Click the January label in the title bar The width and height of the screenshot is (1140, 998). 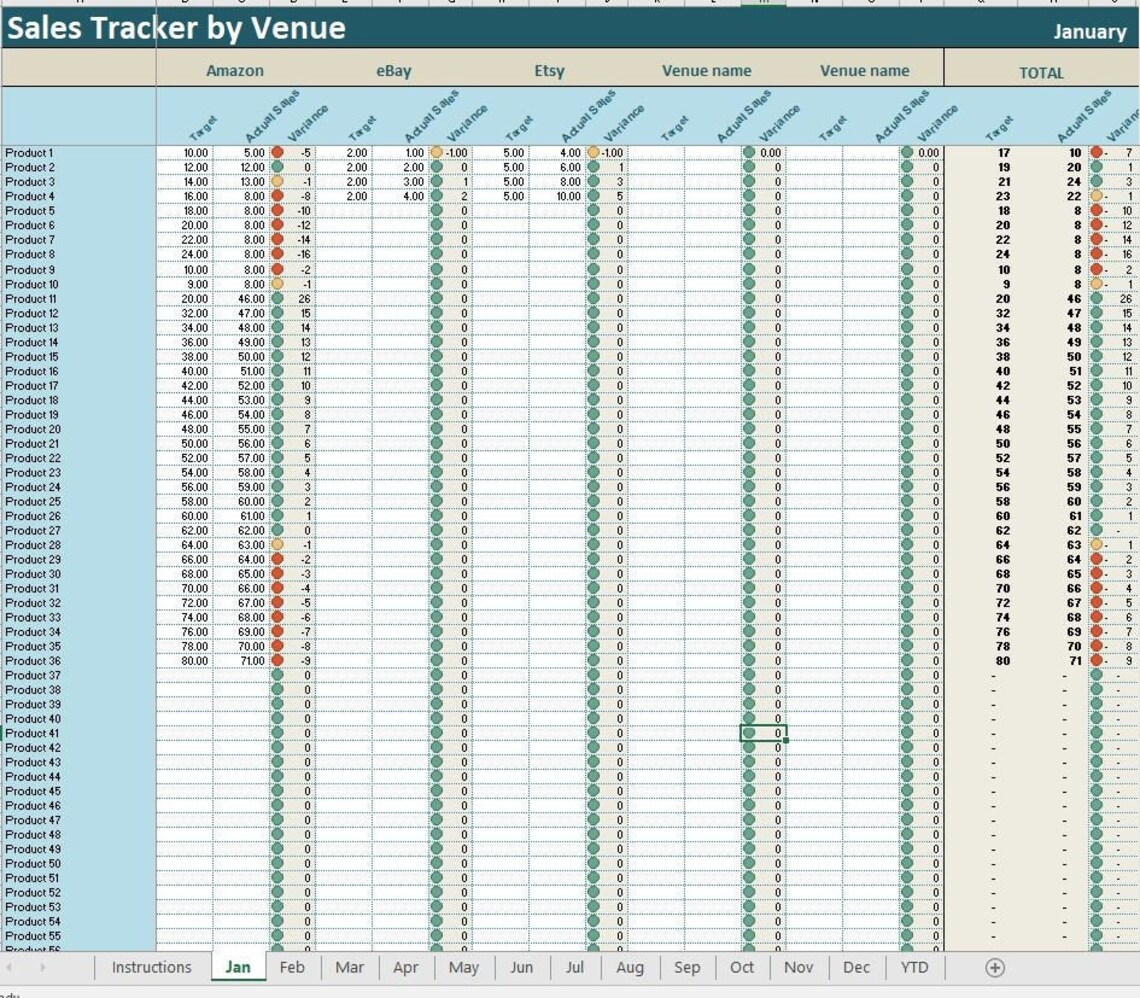click(x=1089, y=32)
